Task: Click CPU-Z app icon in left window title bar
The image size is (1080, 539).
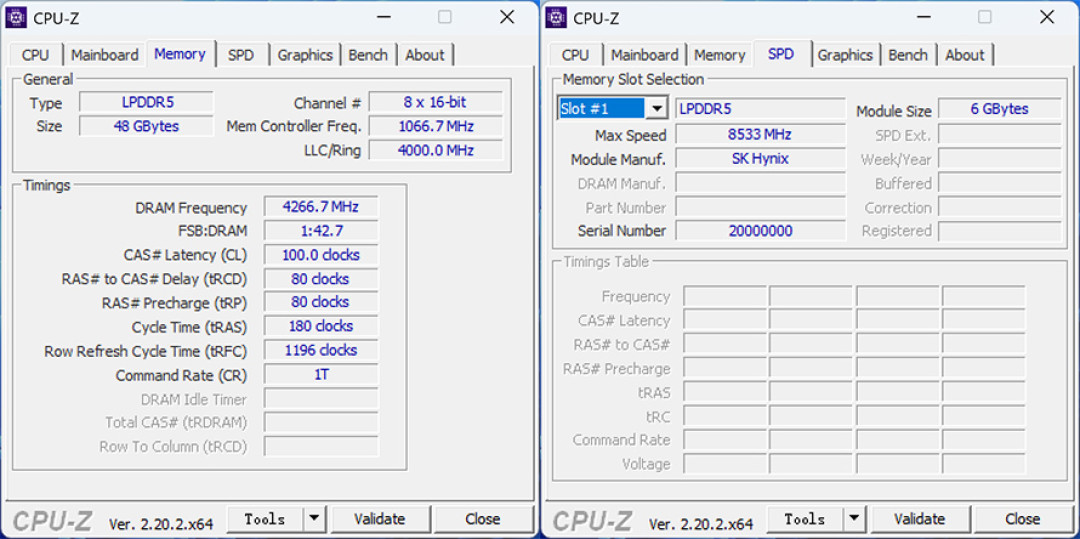Action: (17, 17)
